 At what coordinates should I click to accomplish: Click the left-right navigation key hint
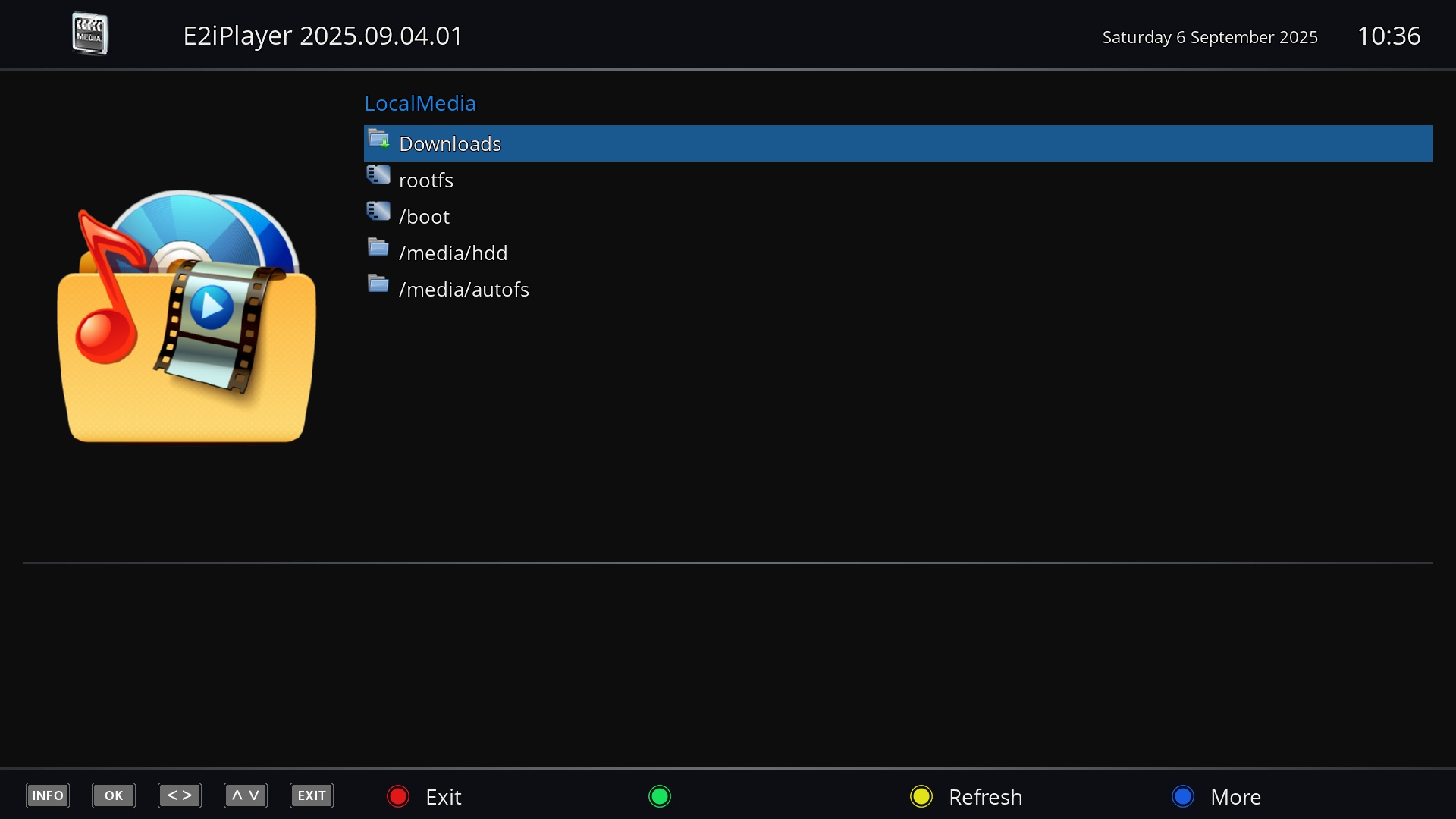point(179,795)
